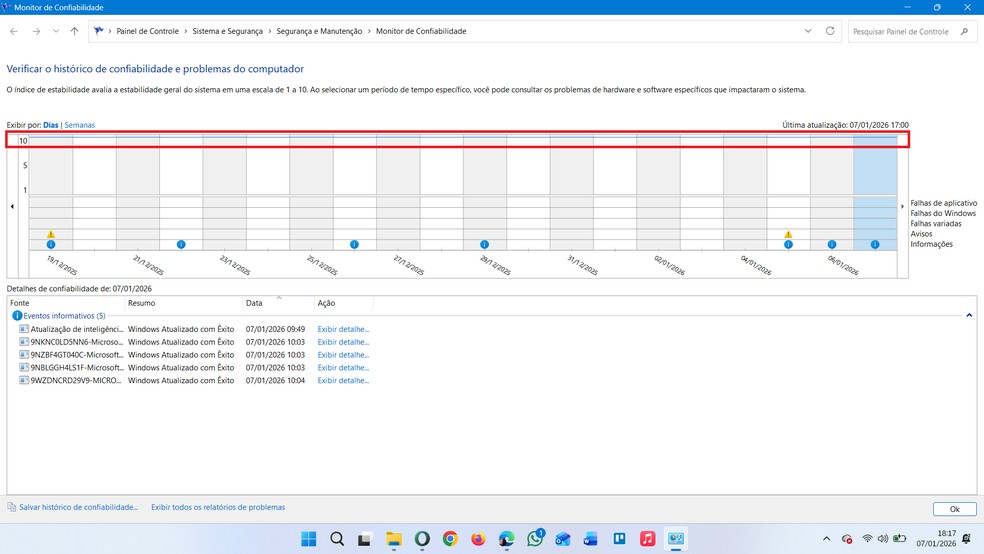Open Firefox from the taskbar

(x=478, y=538)
